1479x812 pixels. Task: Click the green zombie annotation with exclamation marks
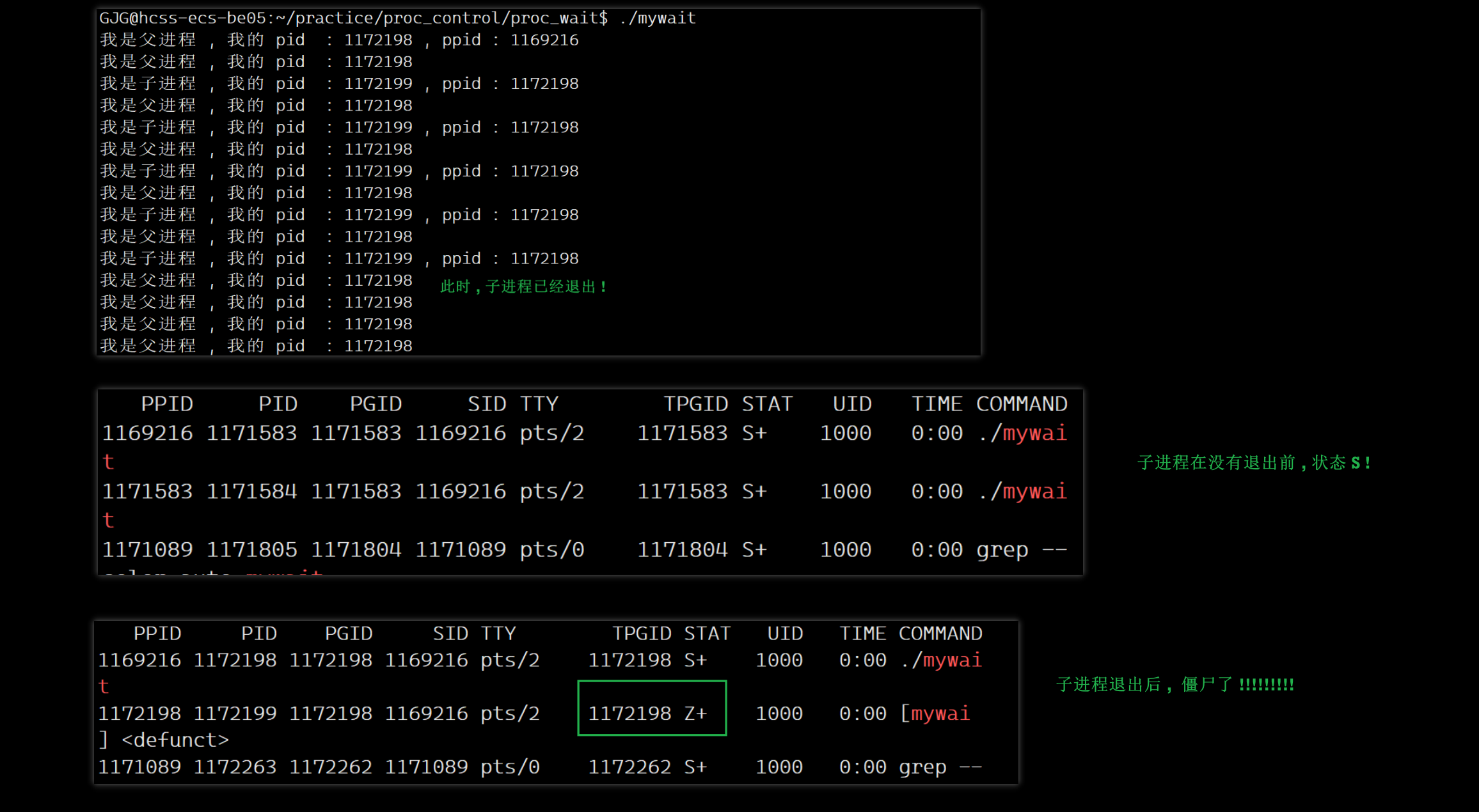click(x=1174, y=685)
